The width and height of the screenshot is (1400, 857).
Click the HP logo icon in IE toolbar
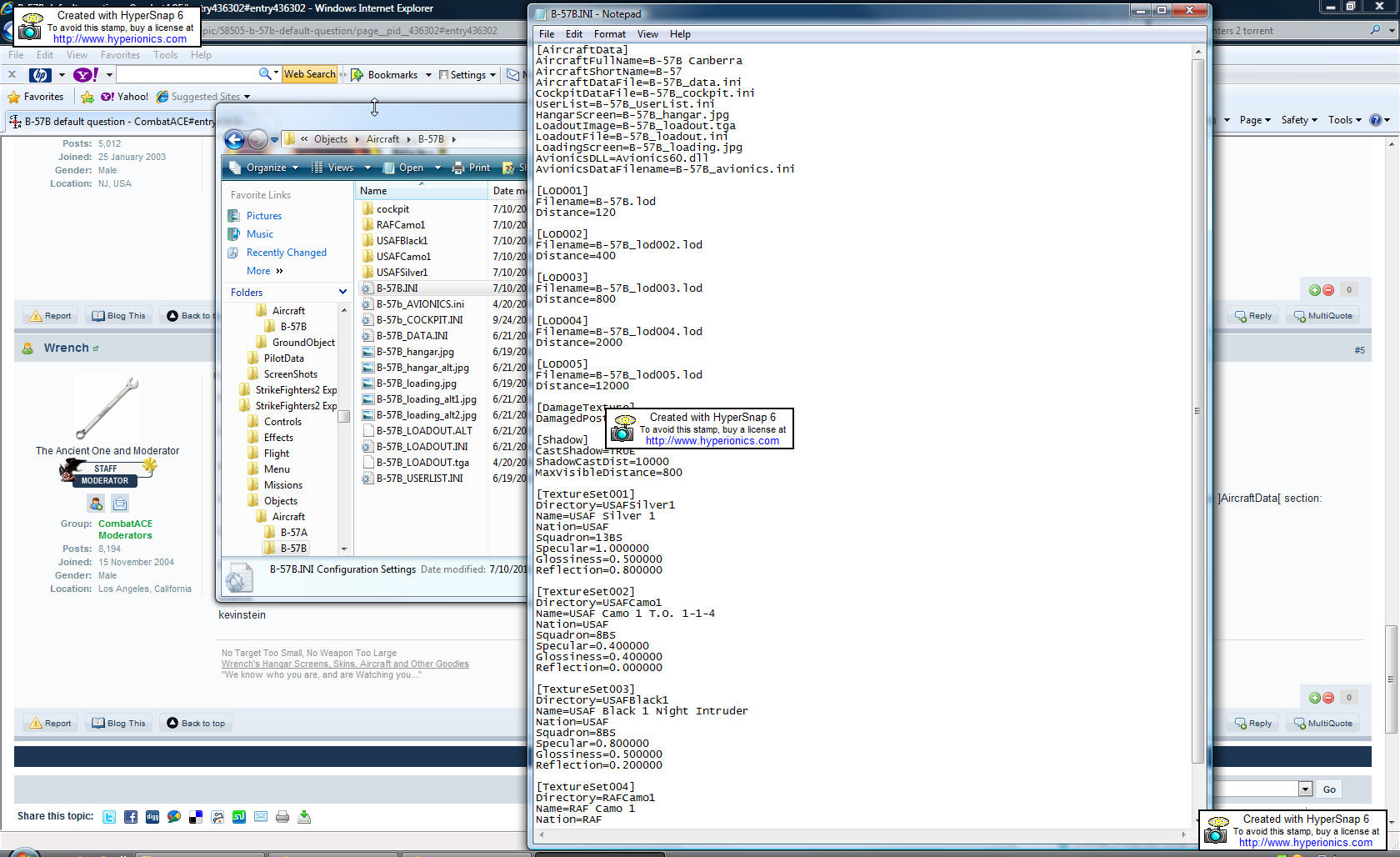pyautogui.click(x=40, y=75)
